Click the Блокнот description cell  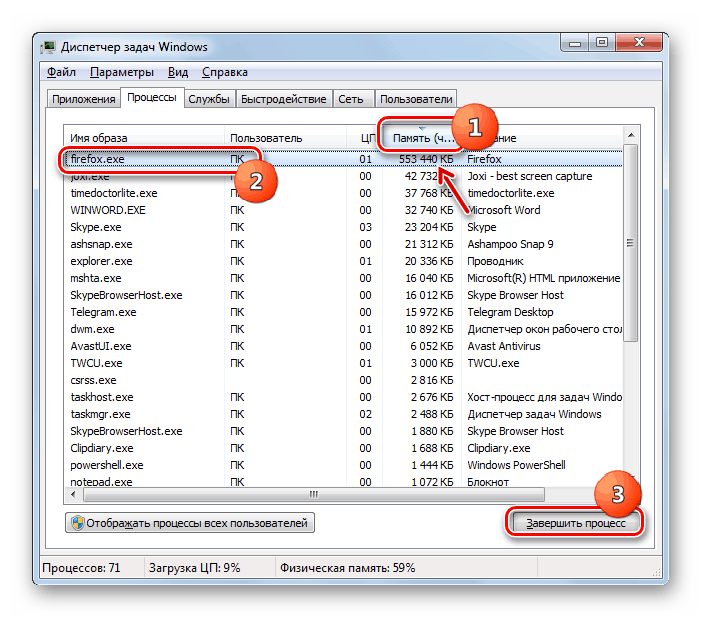pyautogui.click(x=488, y=482)
